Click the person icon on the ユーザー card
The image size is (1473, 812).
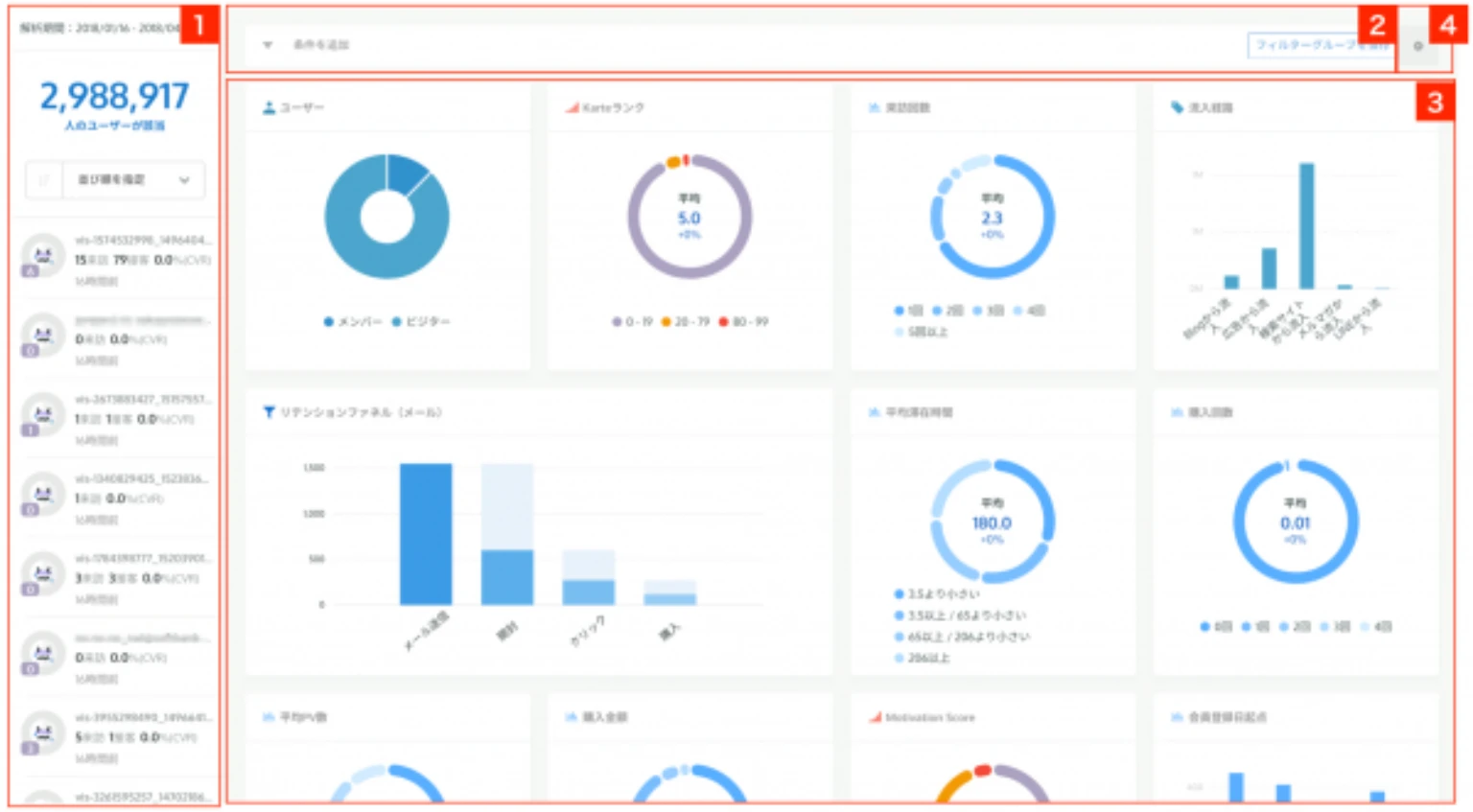click(x=269, y=108)
